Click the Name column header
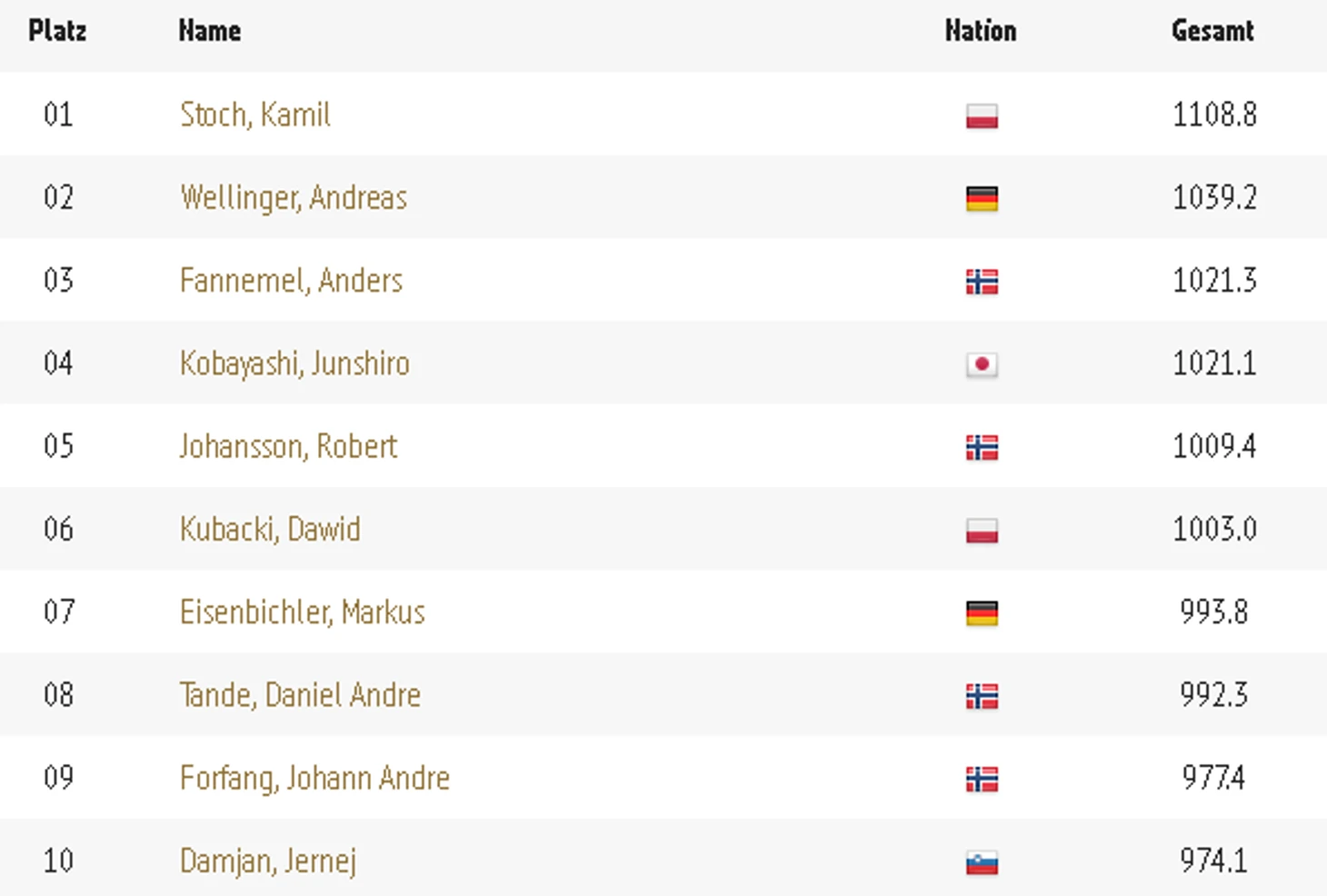This screenshot has height=896, width=1327. click(x=210, y=31)
